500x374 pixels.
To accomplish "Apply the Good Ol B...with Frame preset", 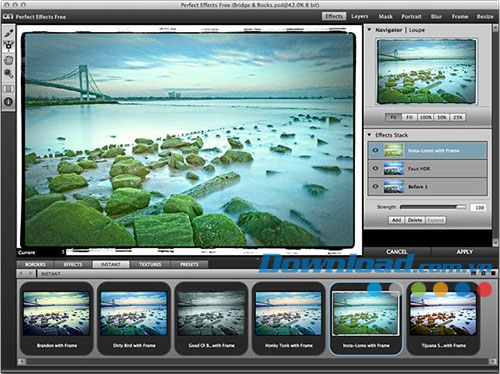I will coord(211,318).
